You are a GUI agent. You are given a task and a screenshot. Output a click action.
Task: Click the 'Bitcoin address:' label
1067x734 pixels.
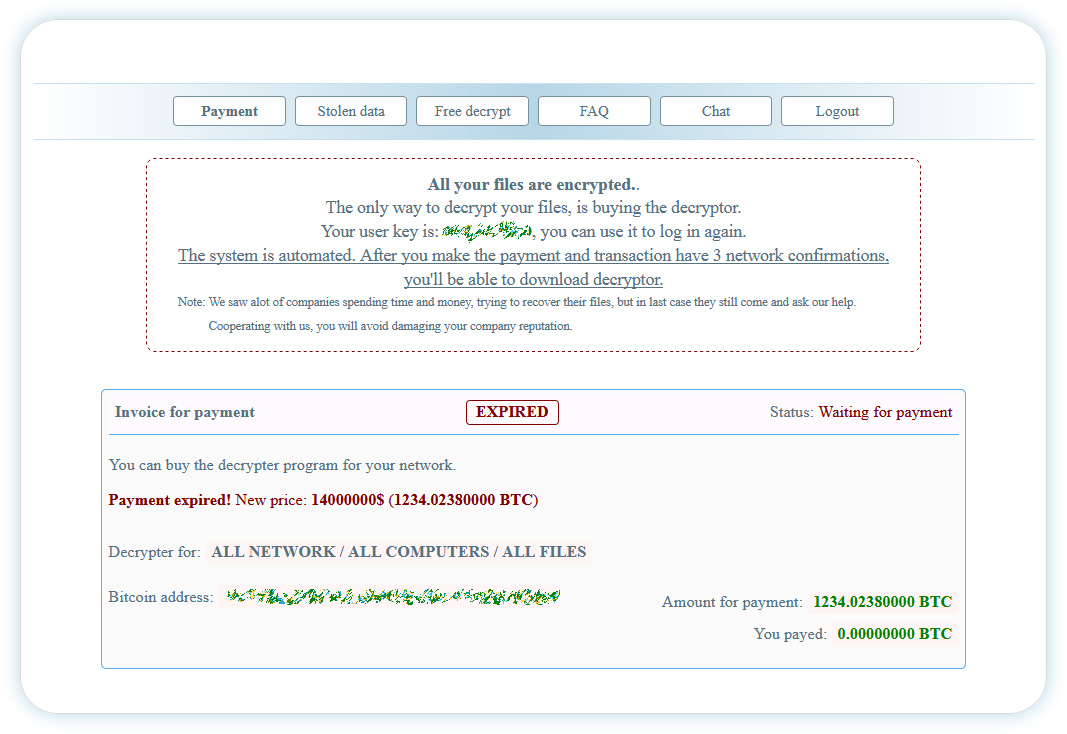pyautogui.click(x=161, y=597)
